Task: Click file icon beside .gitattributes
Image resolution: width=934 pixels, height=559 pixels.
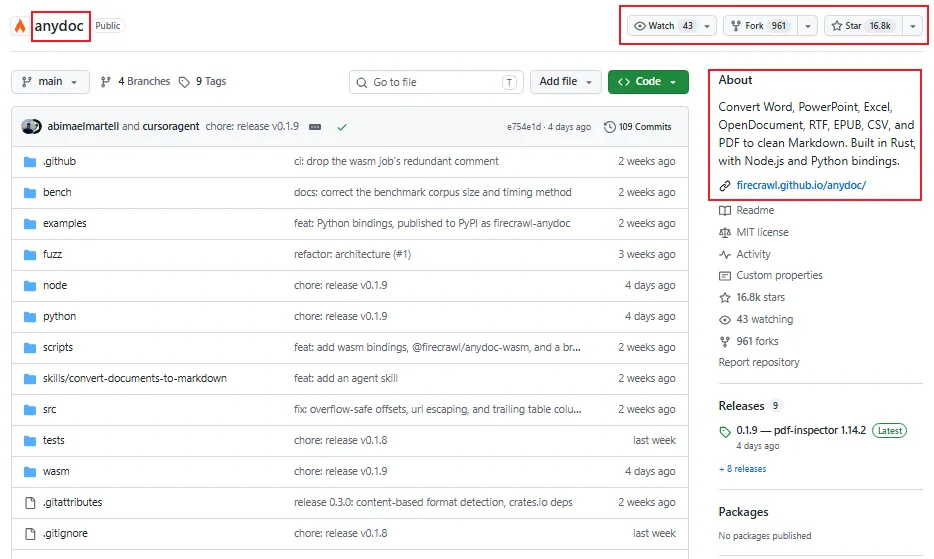Action: pyautogui.click(x=30, y=502)
